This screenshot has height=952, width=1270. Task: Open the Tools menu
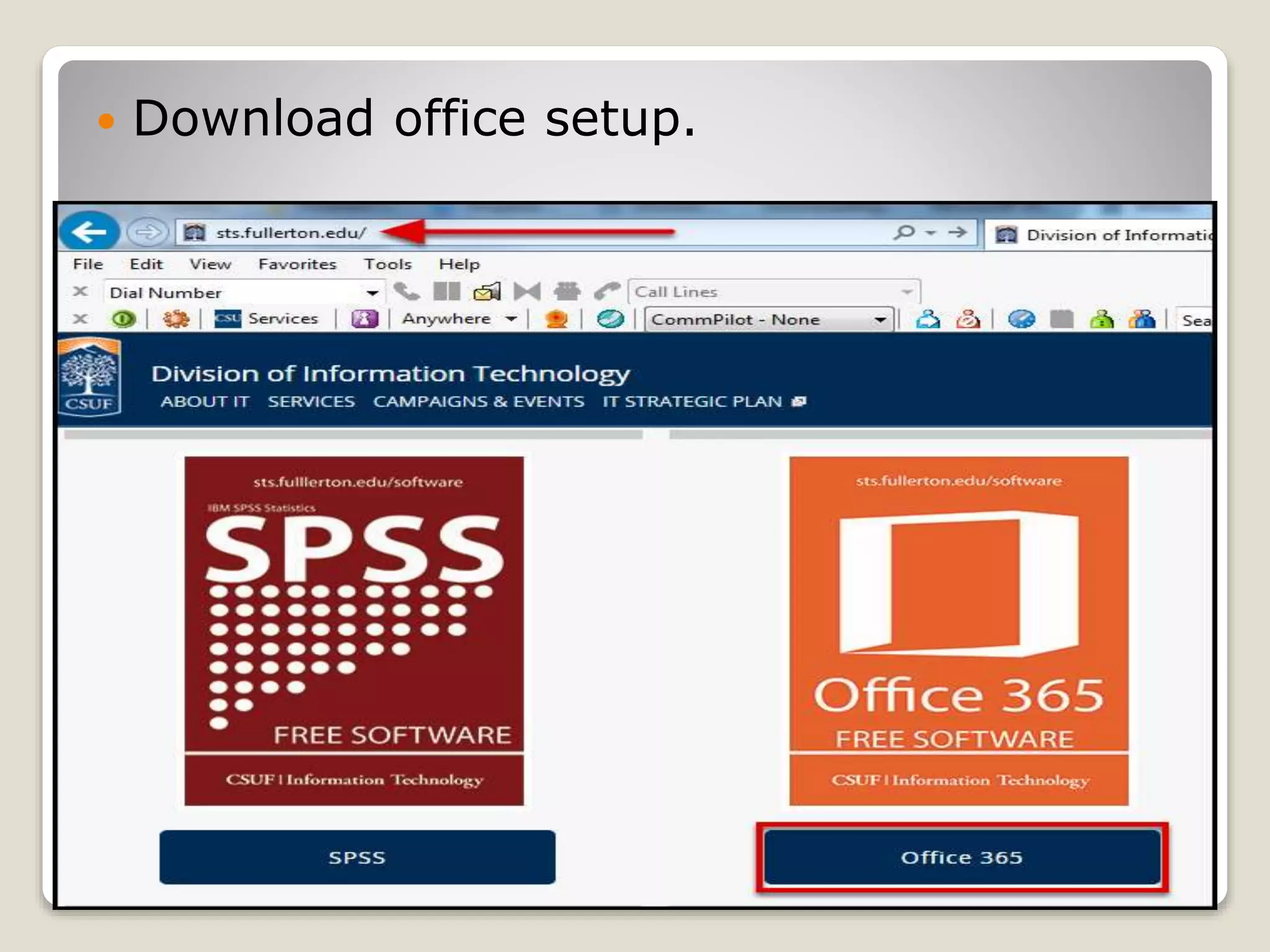[x=388, y=264]
